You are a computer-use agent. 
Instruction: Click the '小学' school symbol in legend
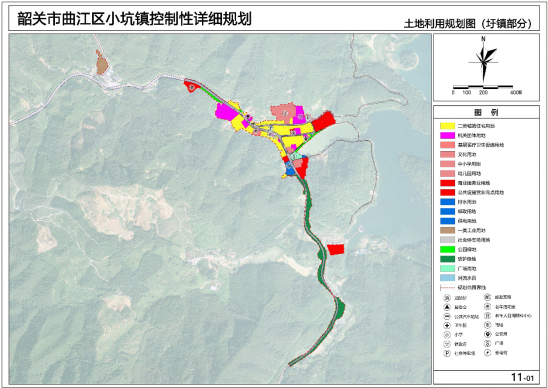(x=447, y=335)
